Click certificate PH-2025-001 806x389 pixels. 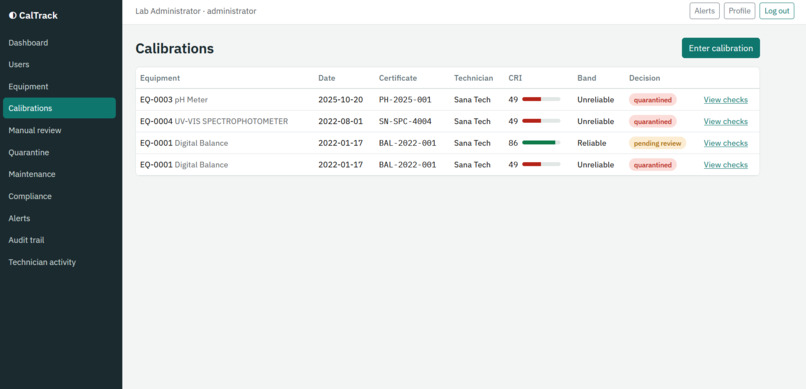405,100
